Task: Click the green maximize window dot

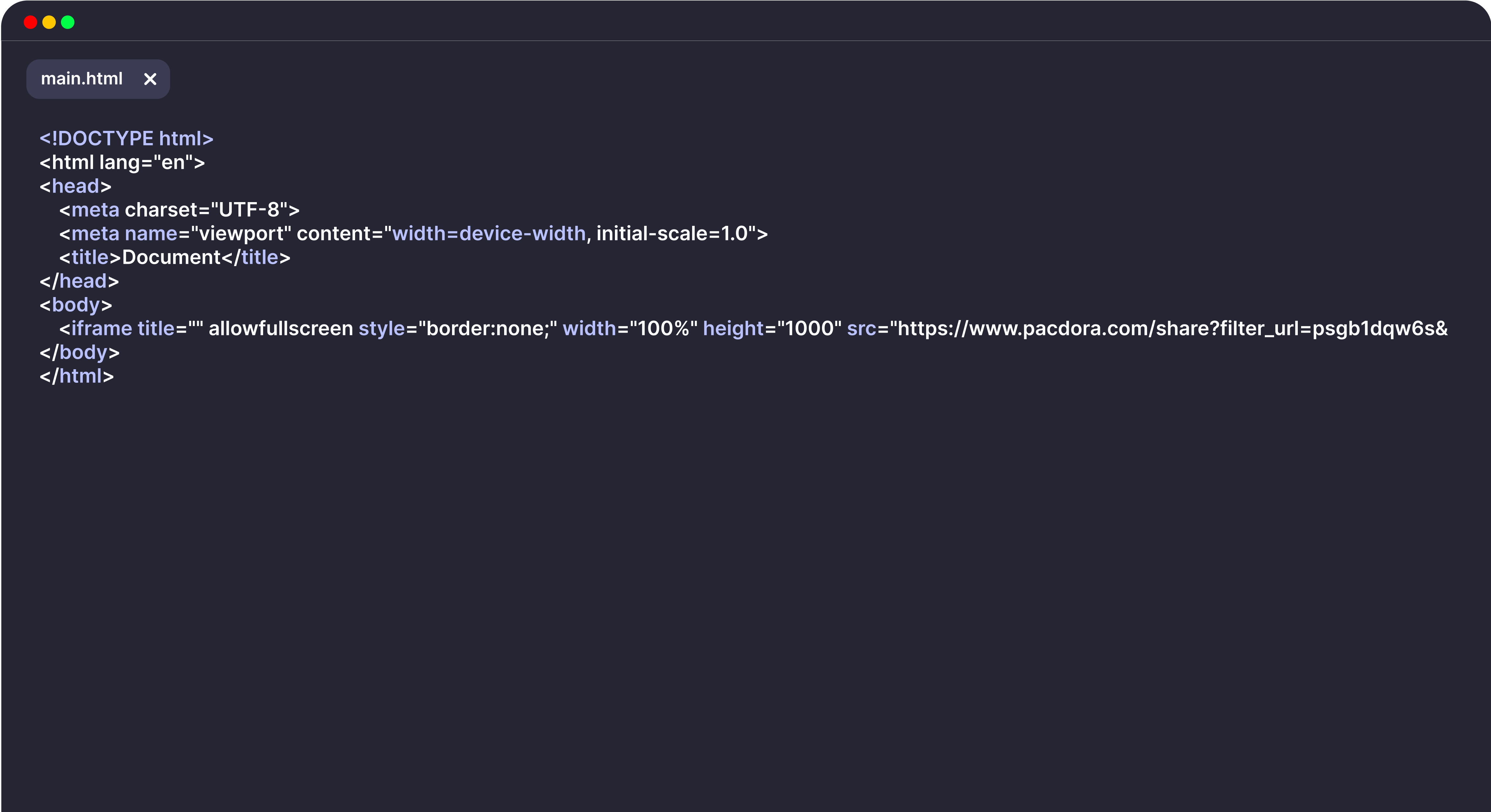Action: click(68, 22)
